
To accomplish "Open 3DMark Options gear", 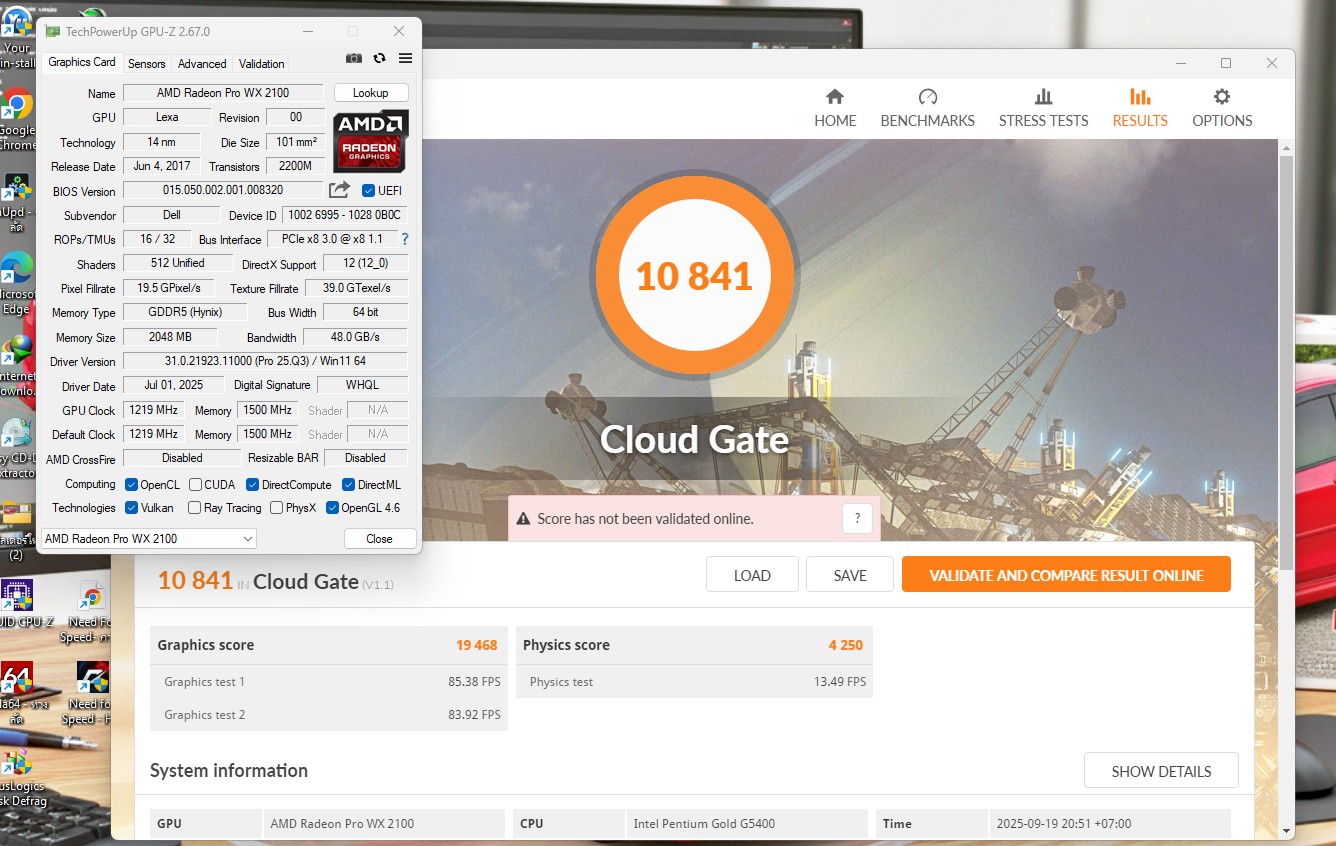I will (1222, 108).
